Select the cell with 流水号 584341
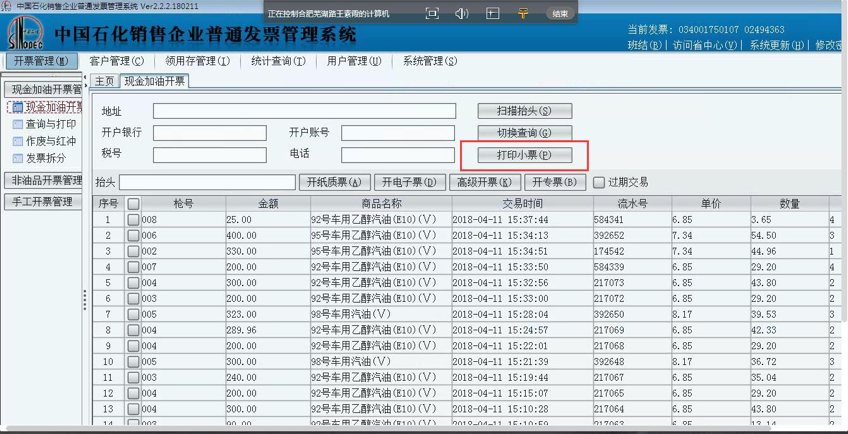The height and width of the screenshot is (434, 848). (633, 220)
